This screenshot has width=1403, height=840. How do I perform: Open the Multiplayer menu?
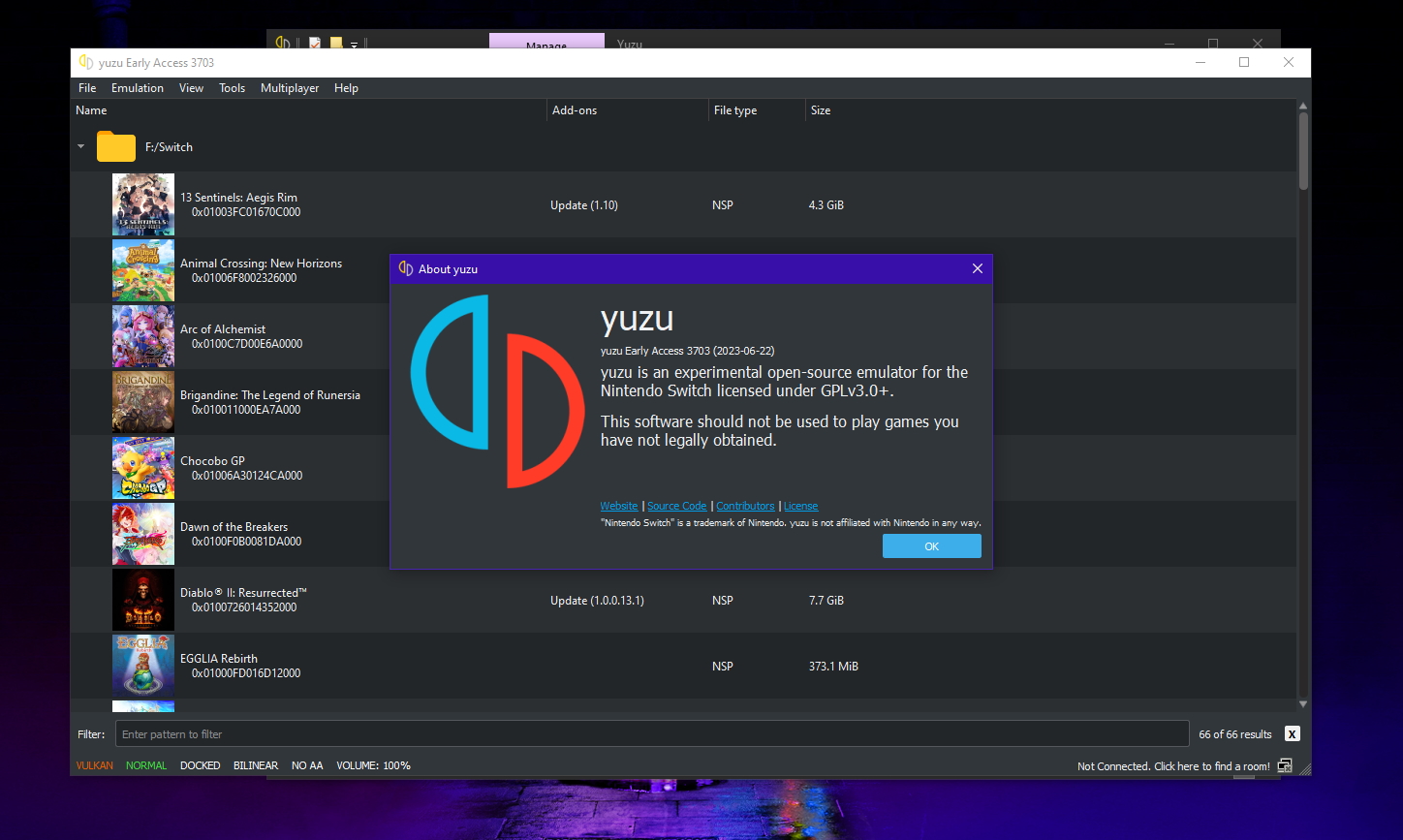(x=290, y=88)
